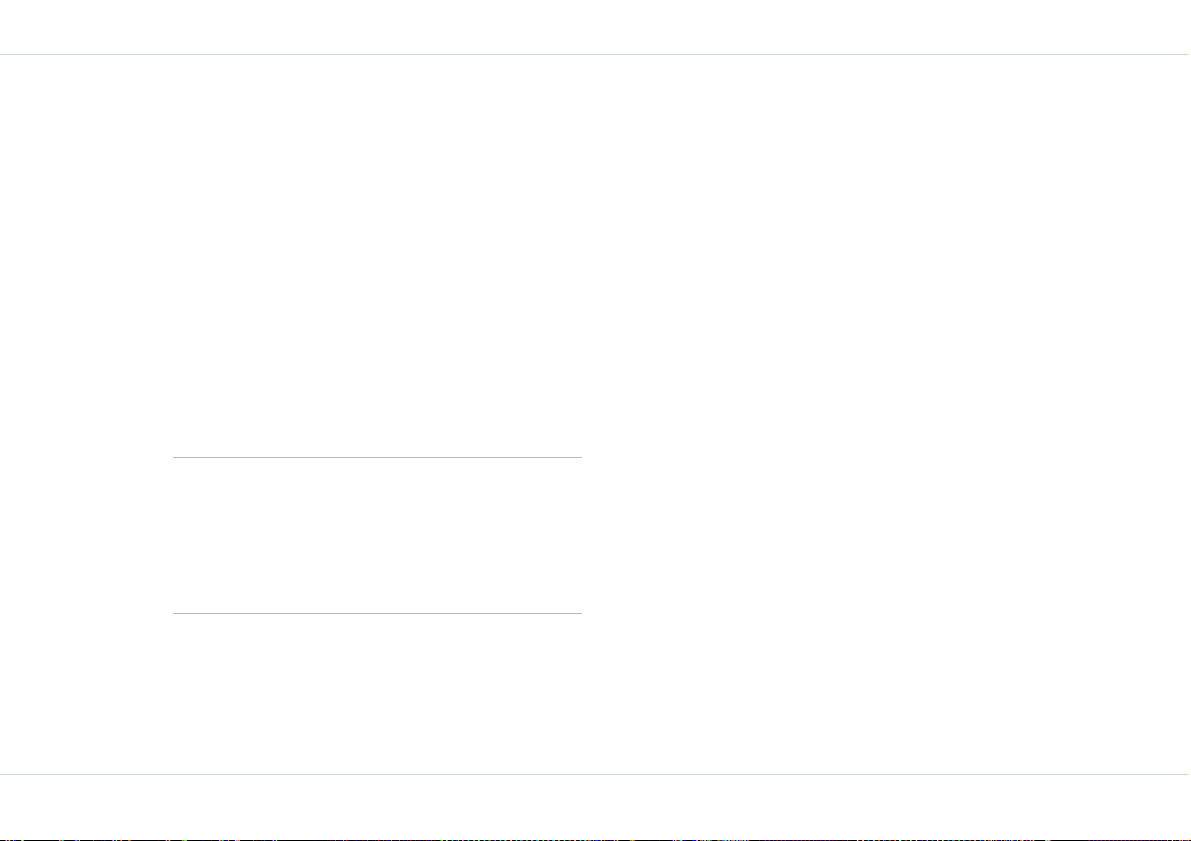
Task: Select the lower gray horizontal rule
Action: [377, 613]
